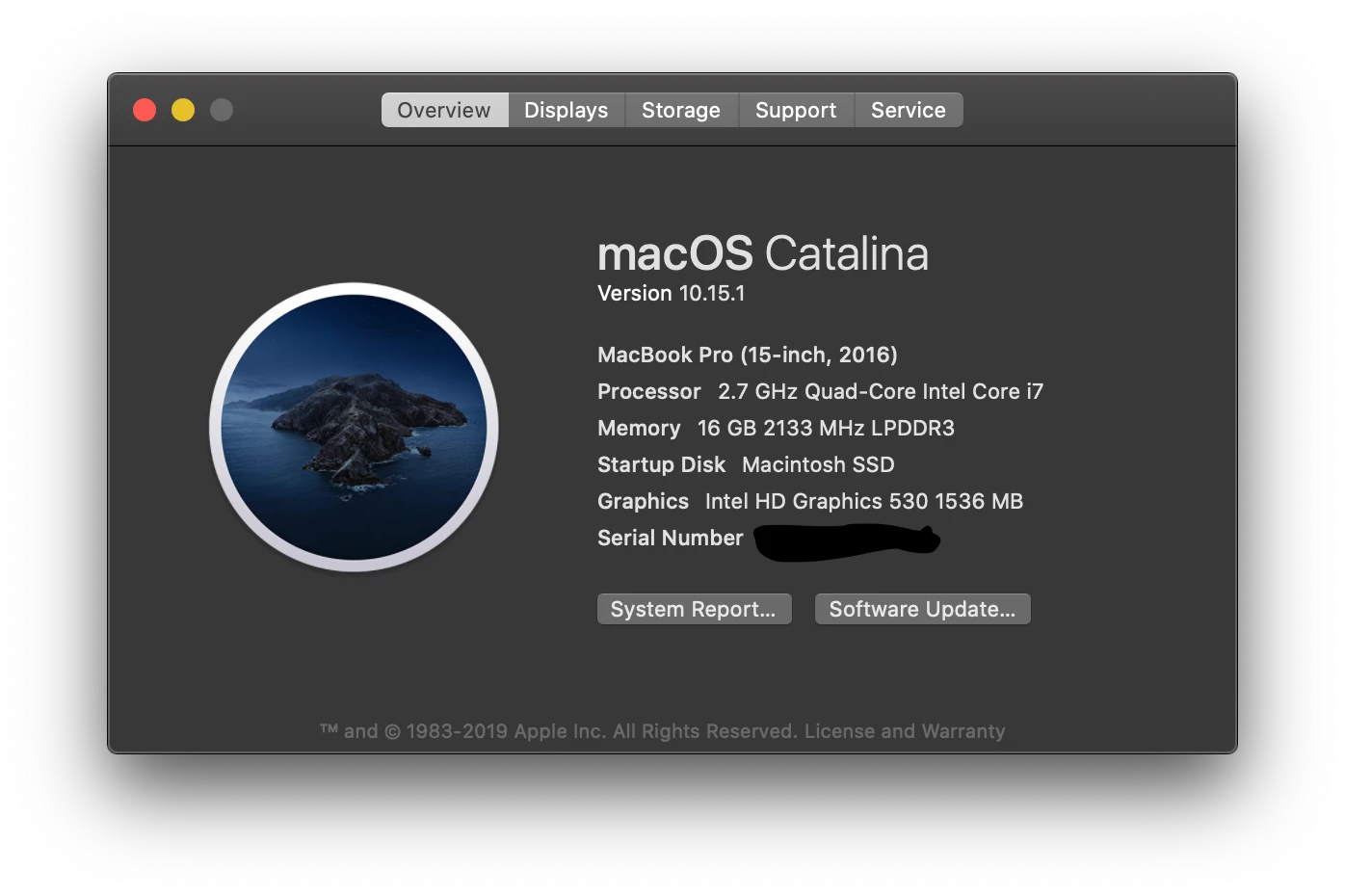This screenshot has width=1345, height=896.
Task: Click the Startup Disk label
Action: pyautogui.click(x=661, y=464)
